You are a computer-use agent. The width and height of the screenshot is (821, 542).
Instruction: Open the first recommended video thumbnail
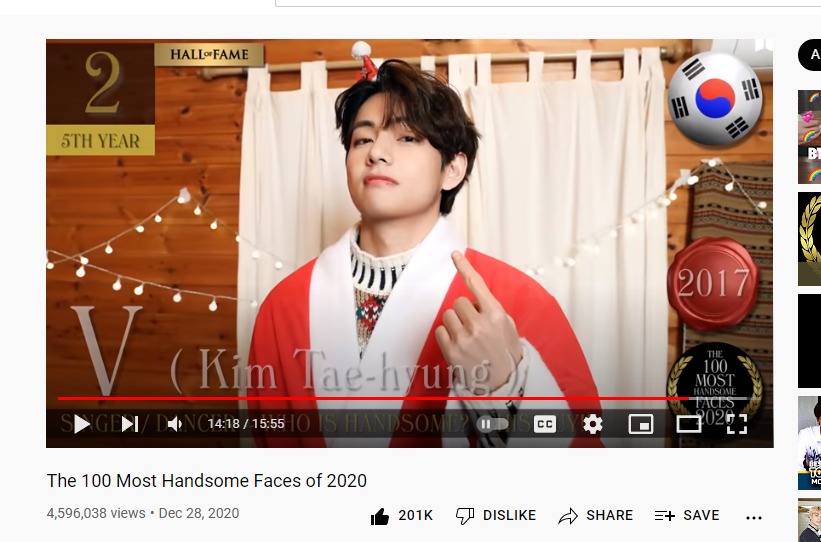pyautogui.click(x=809, y=137)
